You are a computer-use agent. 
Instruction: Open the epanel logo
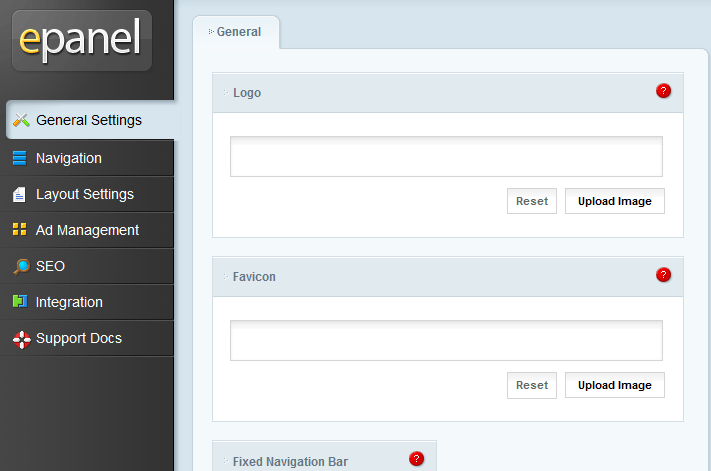pyautogui.click(x=82, y=40)
